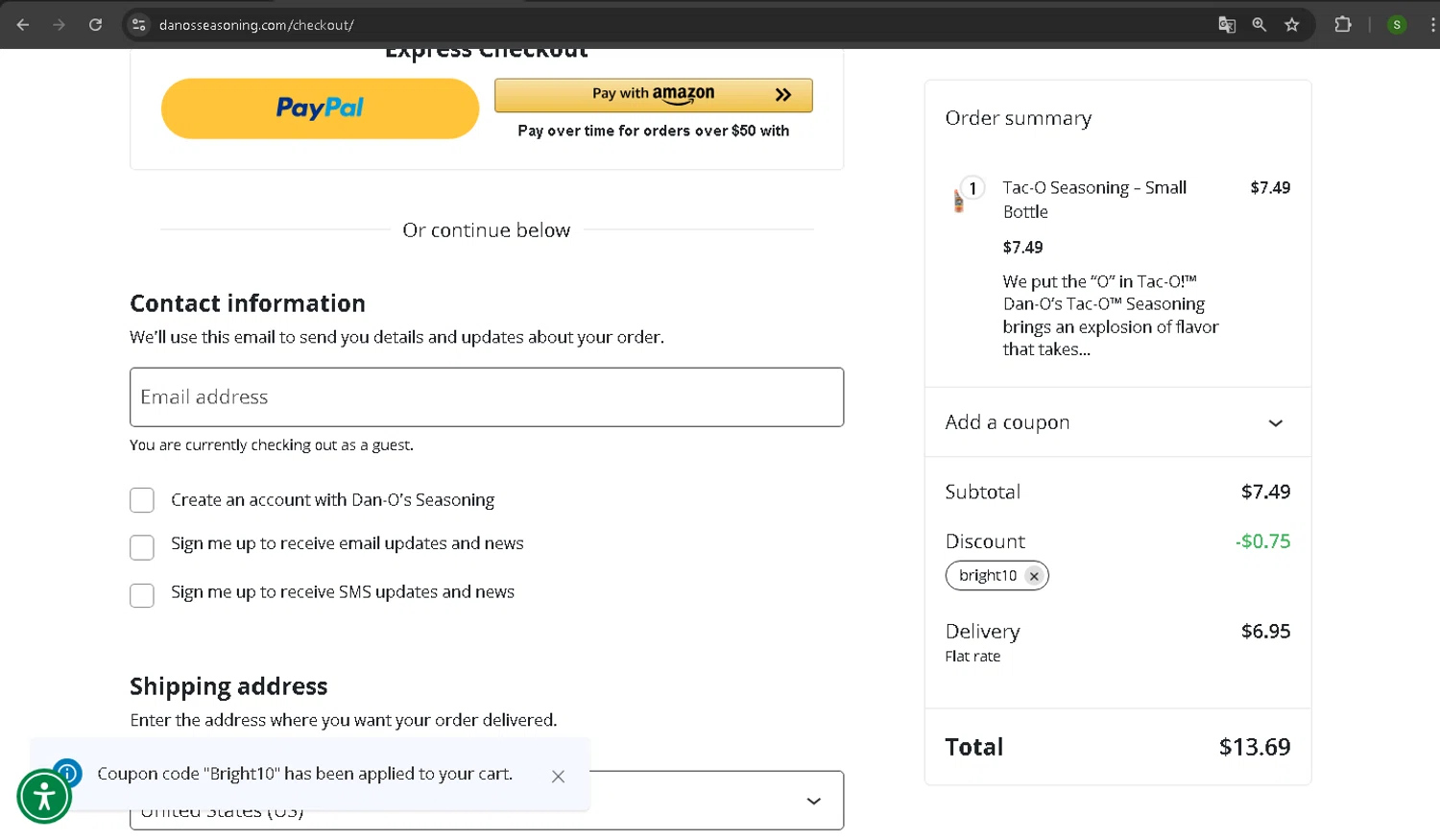The height and width of the screenshot is (840, 1440).
Task: Click the browser address bar URL
Action: tap(256, 25)
